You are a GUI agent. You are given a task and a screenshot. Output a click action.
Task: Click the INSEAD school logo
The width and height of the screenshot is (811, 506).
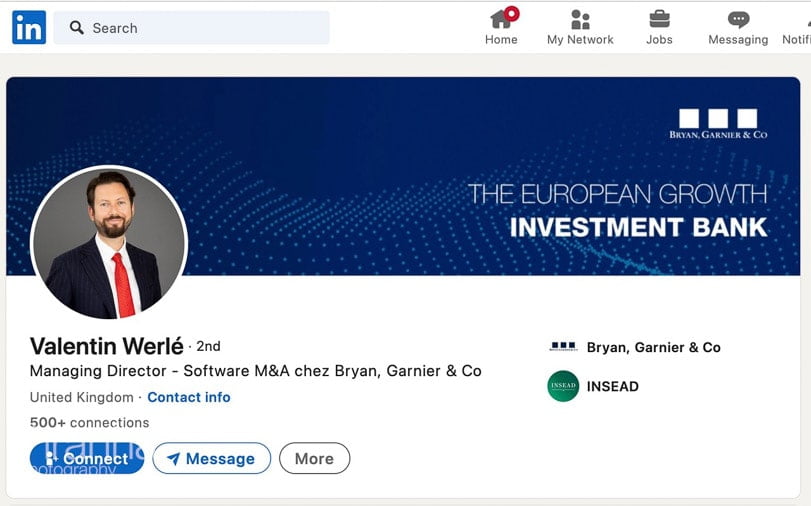(563, 386)
